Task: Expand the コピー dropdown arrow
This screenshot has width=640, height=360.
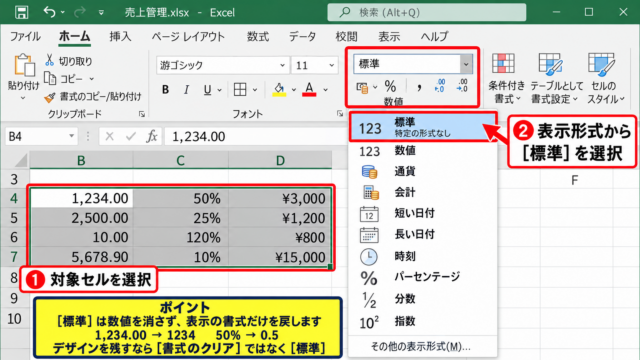Action: (x=91, y=79)
